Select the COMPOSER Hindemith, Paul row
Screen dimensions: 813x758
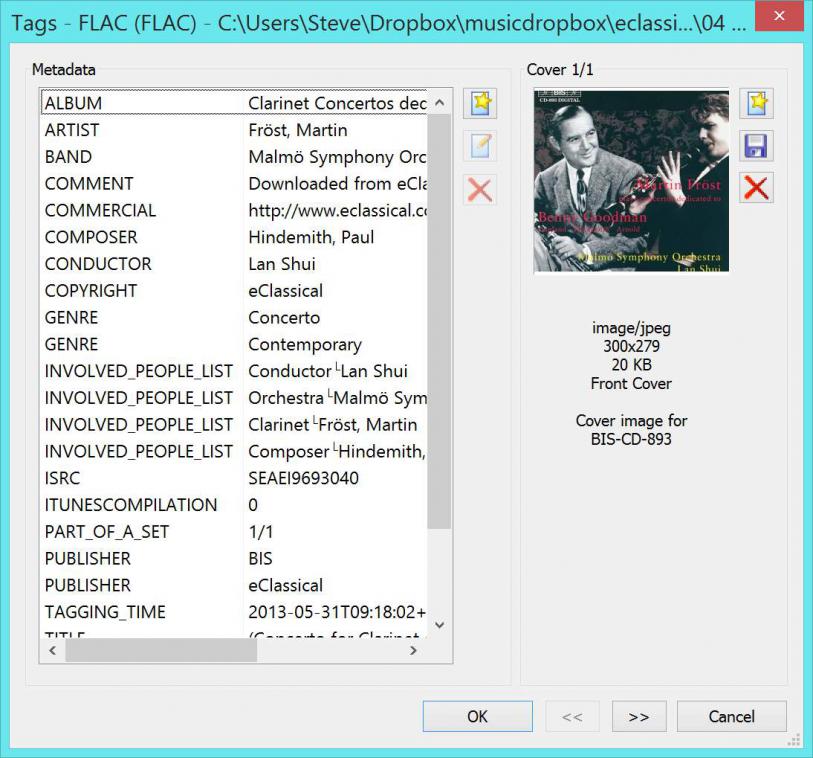click(x=235, y=237)
